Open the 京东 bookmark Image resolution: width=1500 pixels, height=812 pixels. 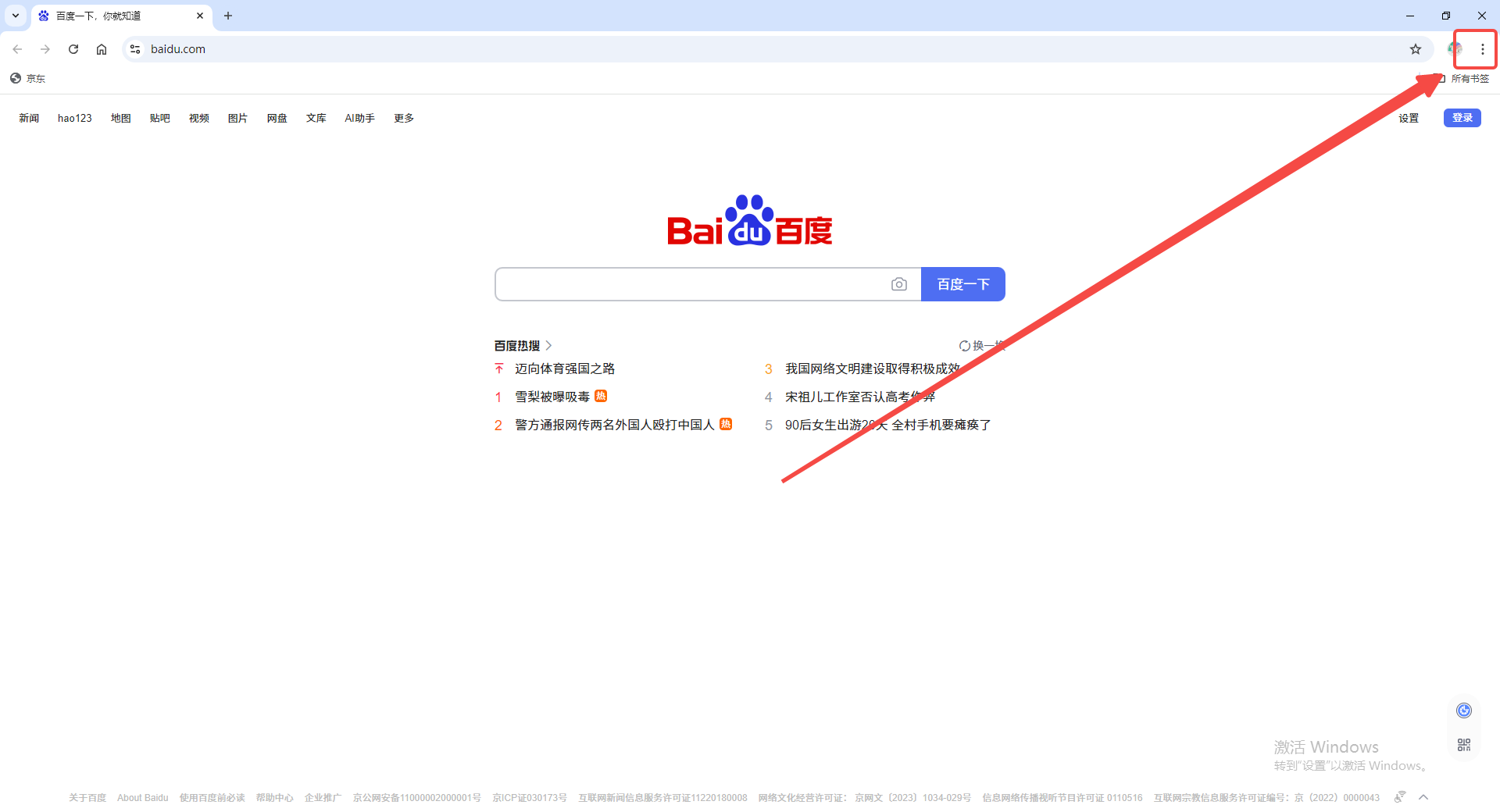28,78
